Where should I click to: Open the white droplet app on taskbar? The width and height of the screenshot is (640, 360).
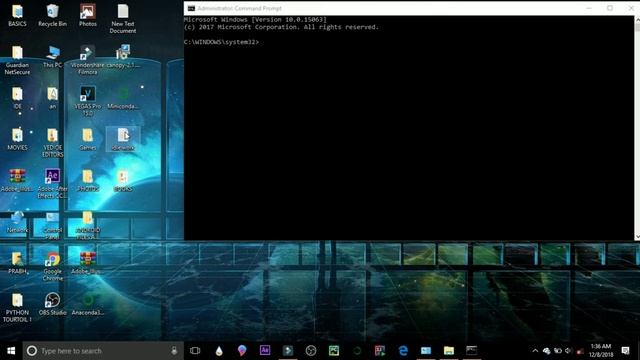[x=219, y=351]
